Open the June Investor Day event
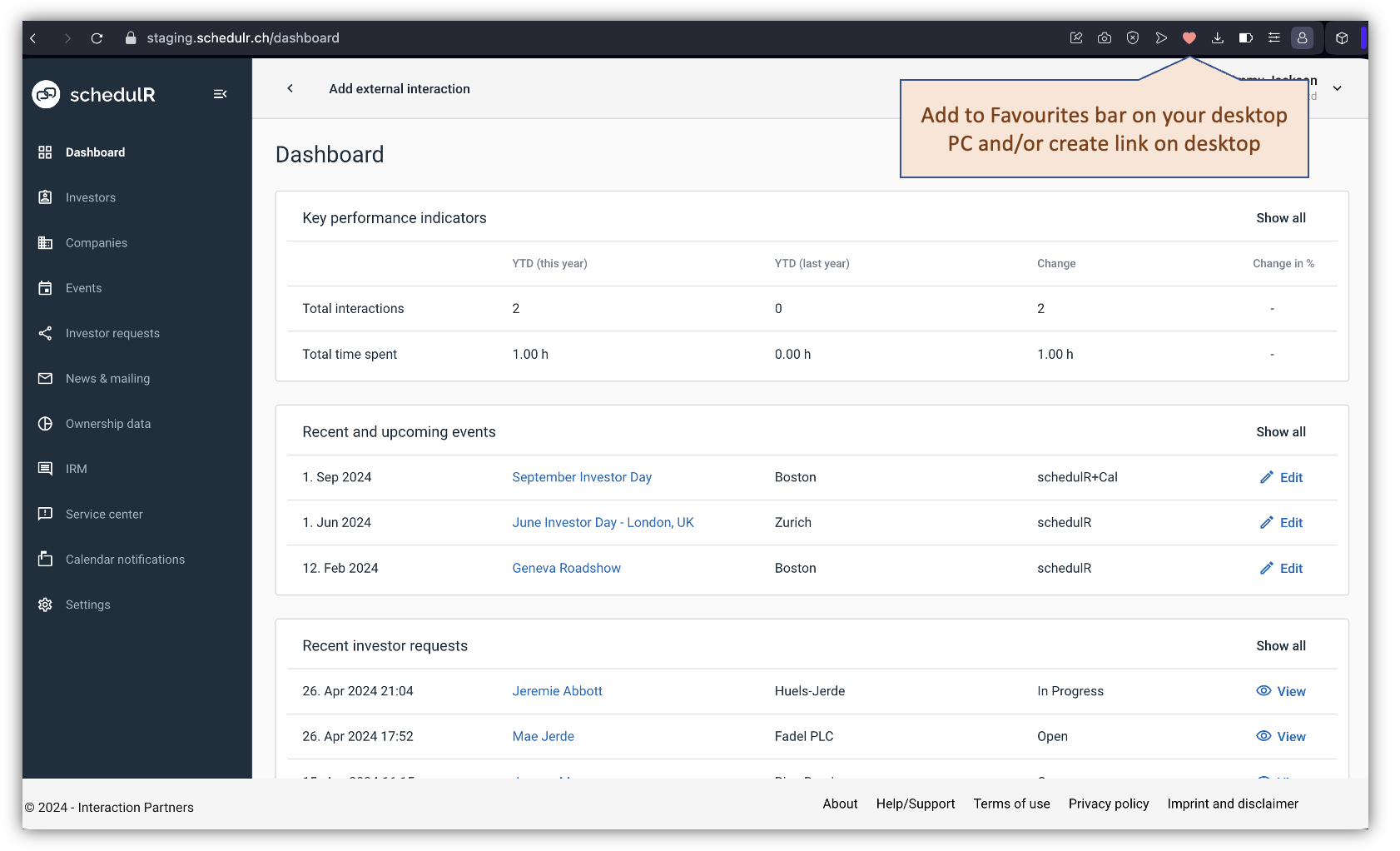Viewport: 1400px width, 851px height. tap(603, 522)
